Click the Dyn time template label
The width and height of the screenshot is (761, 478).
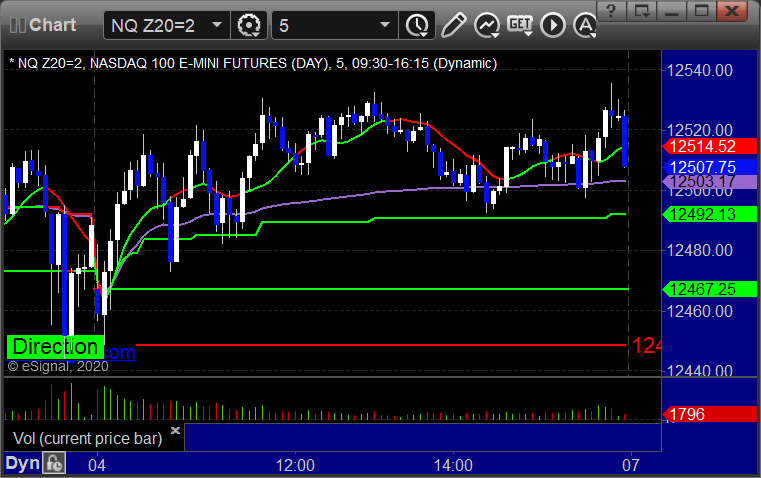(22, 463)
